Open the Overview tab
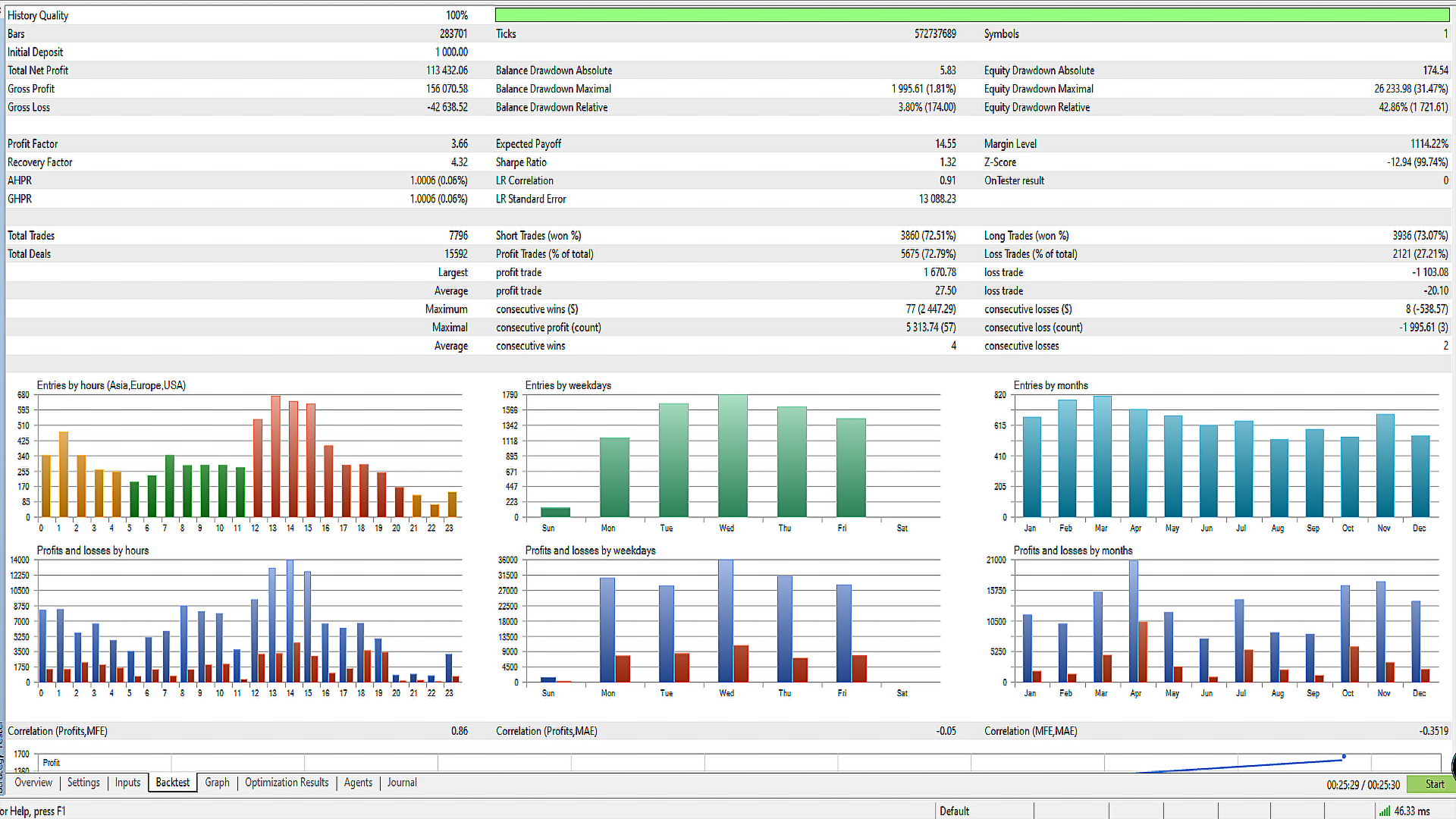 point(33,783)
